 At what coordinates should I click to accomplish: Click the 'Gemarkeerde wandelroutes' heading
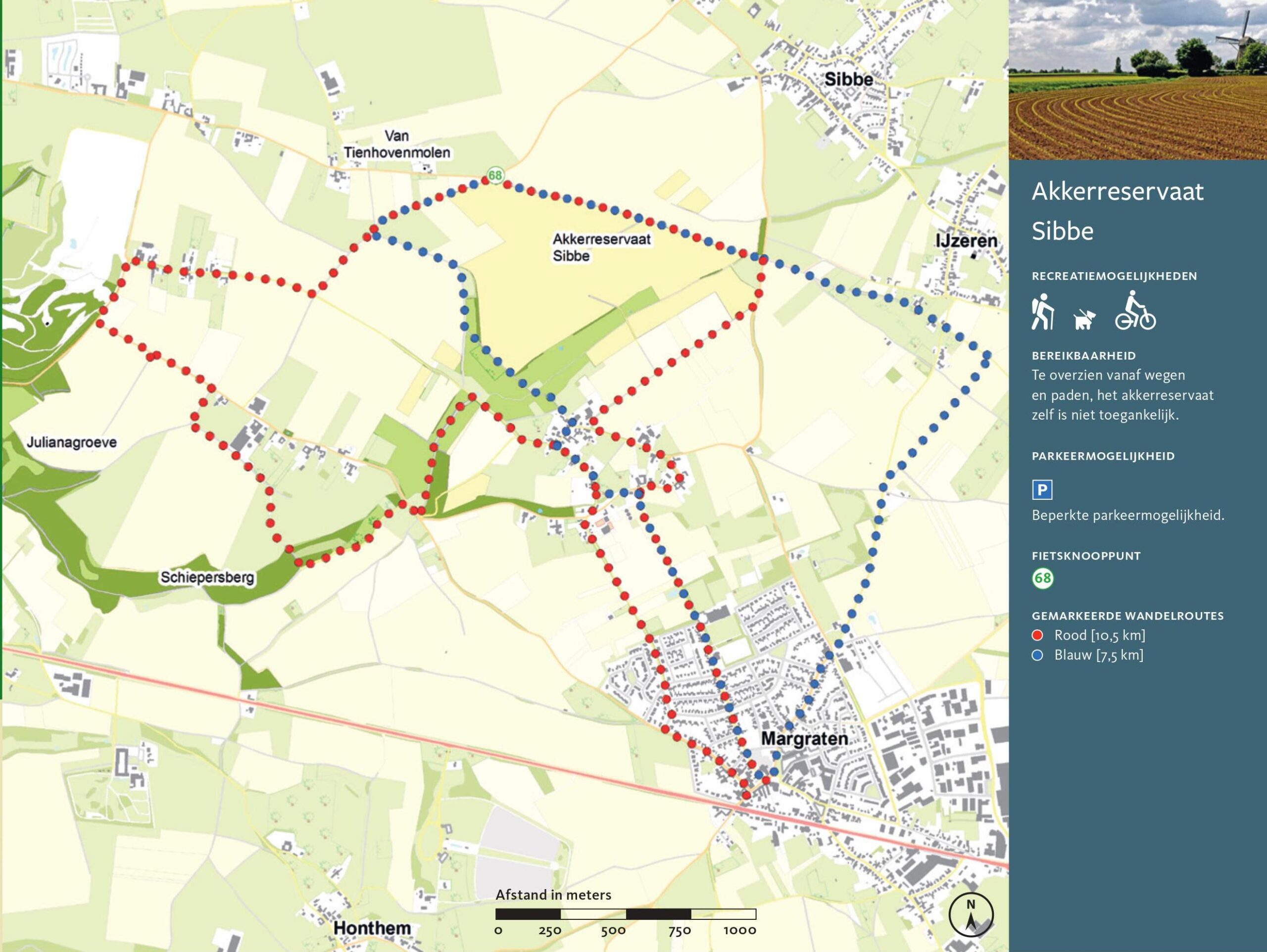point(1128,617)
